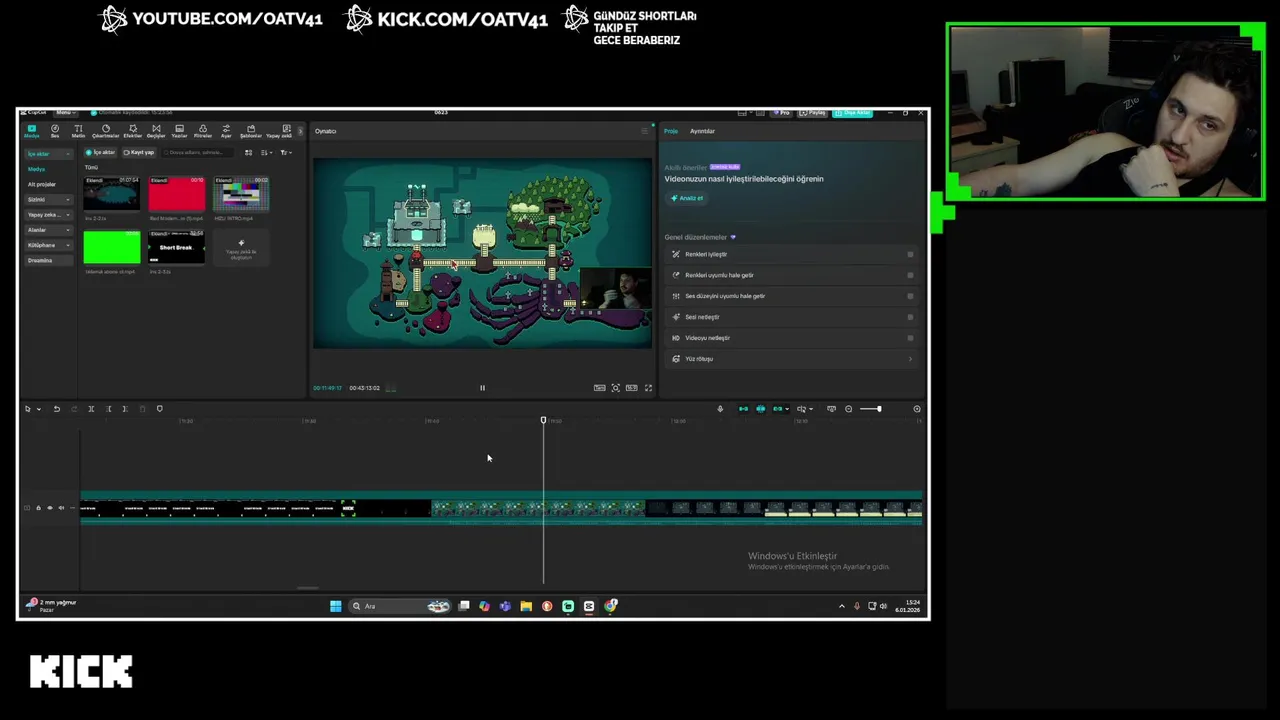Switch to the Proje tab
The image size is (1280, 720).
pyautogui.click(x=671, y=131)
